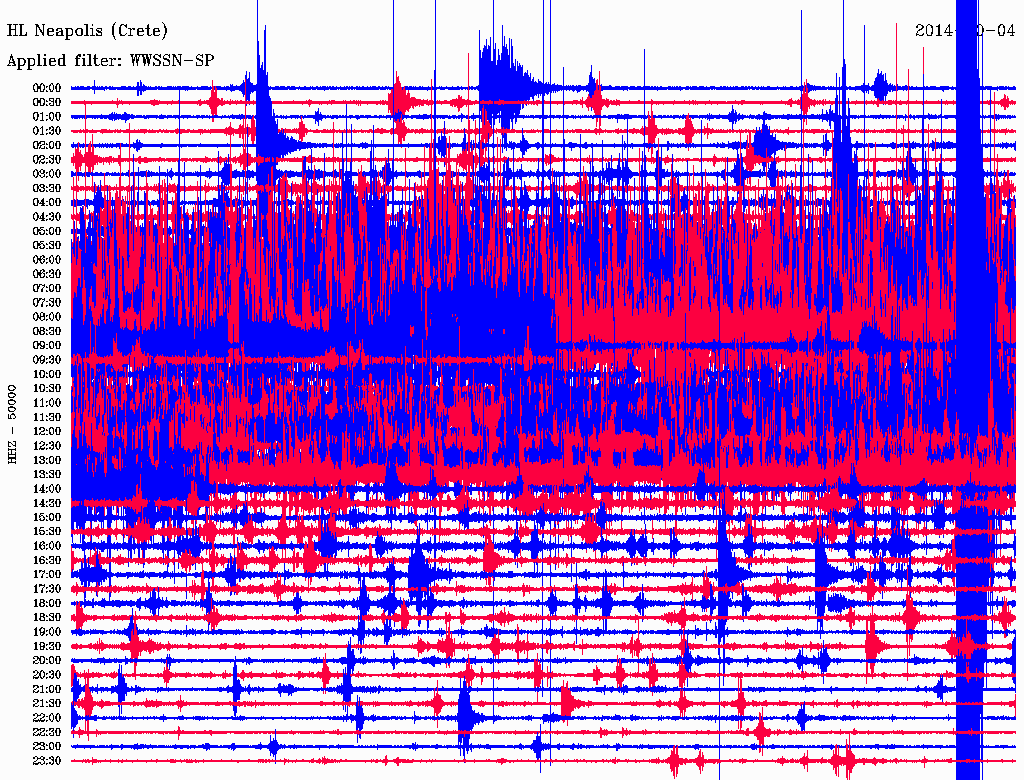Screen dimensions: 1024x780
Task: Click the date label in the top right
Action: (965, 30)
